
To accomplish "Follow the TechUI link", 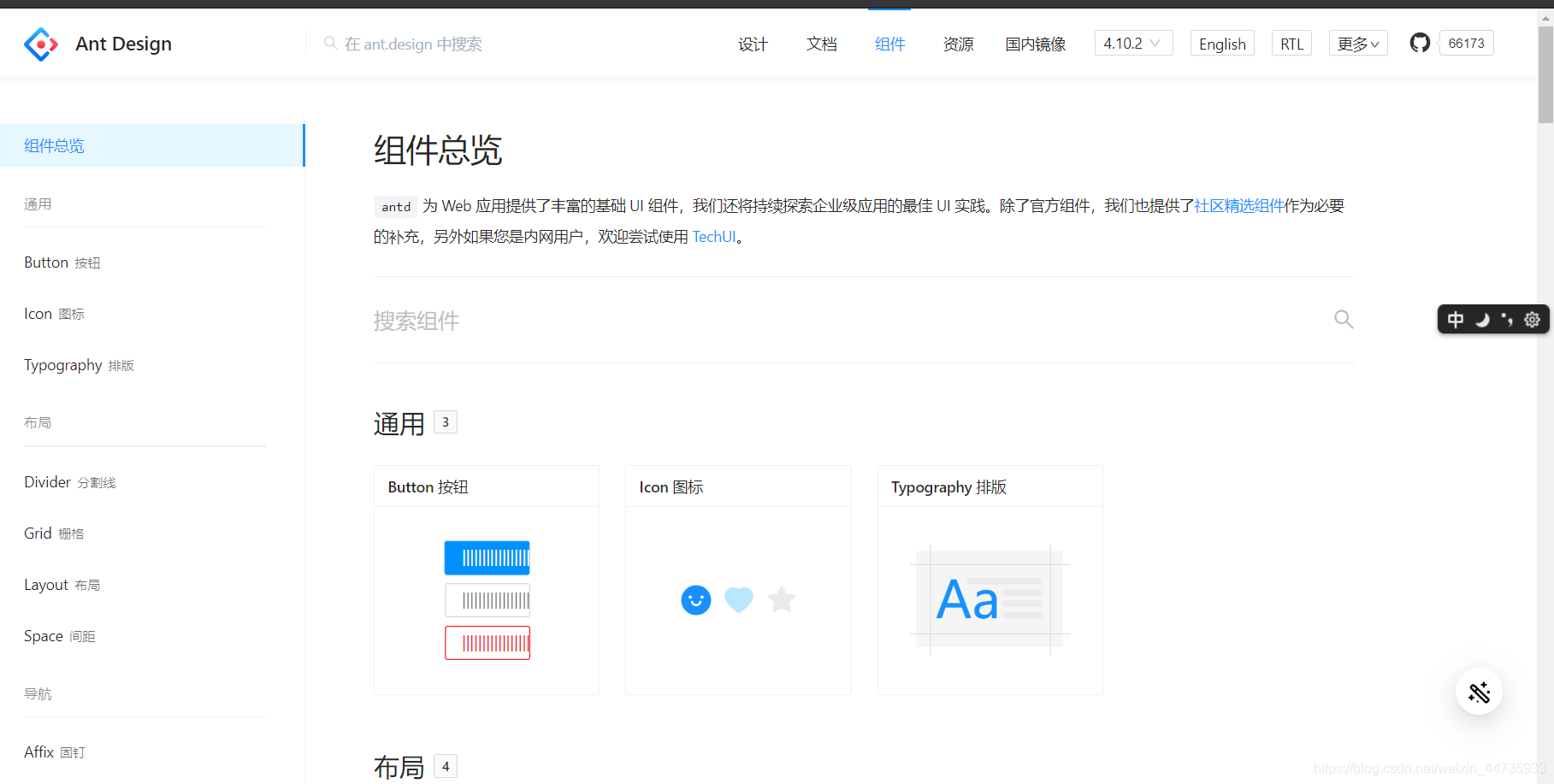I will [x=714, y=237].
